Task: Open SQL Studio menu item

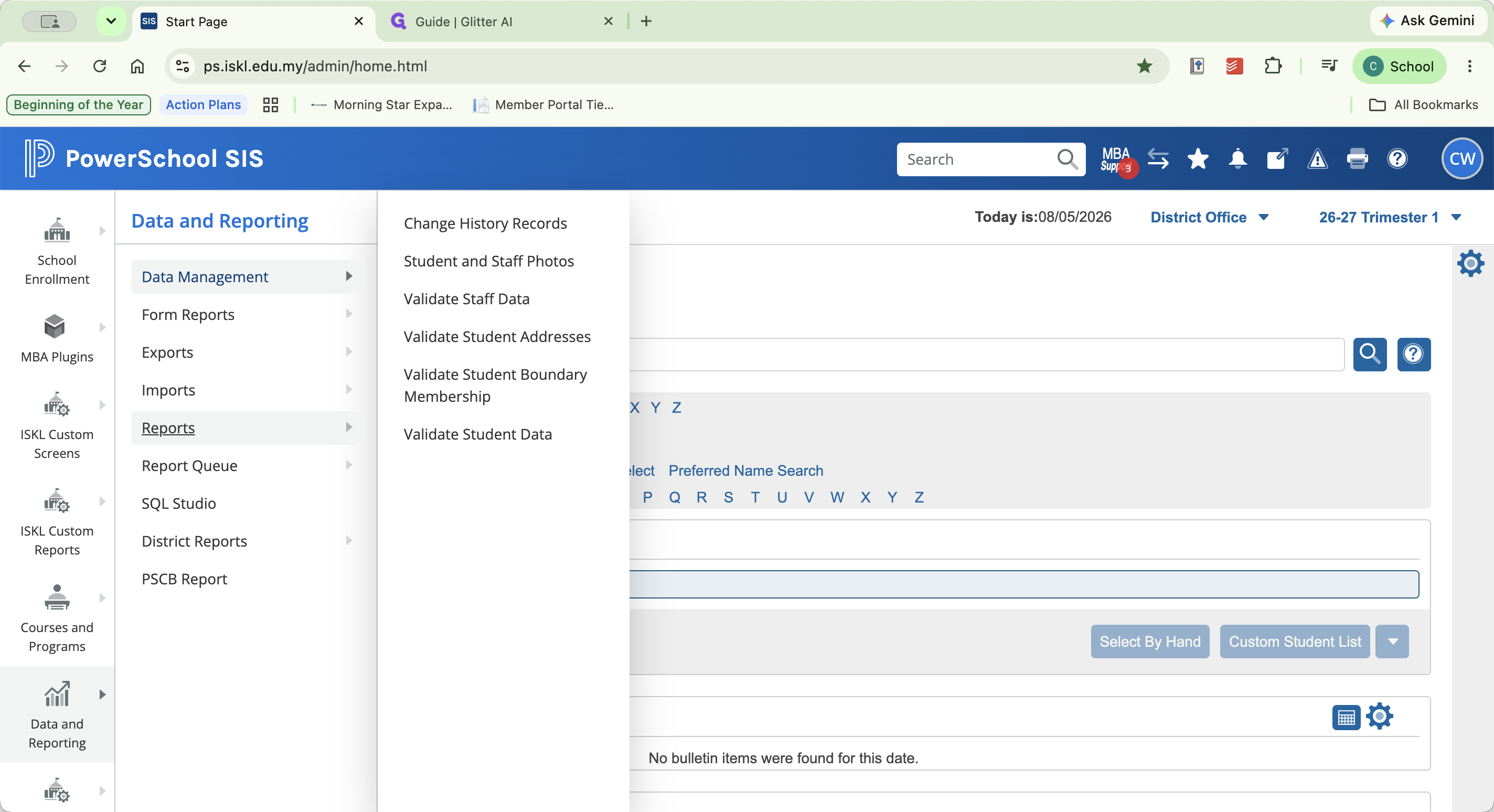Action: pos(179,504)
